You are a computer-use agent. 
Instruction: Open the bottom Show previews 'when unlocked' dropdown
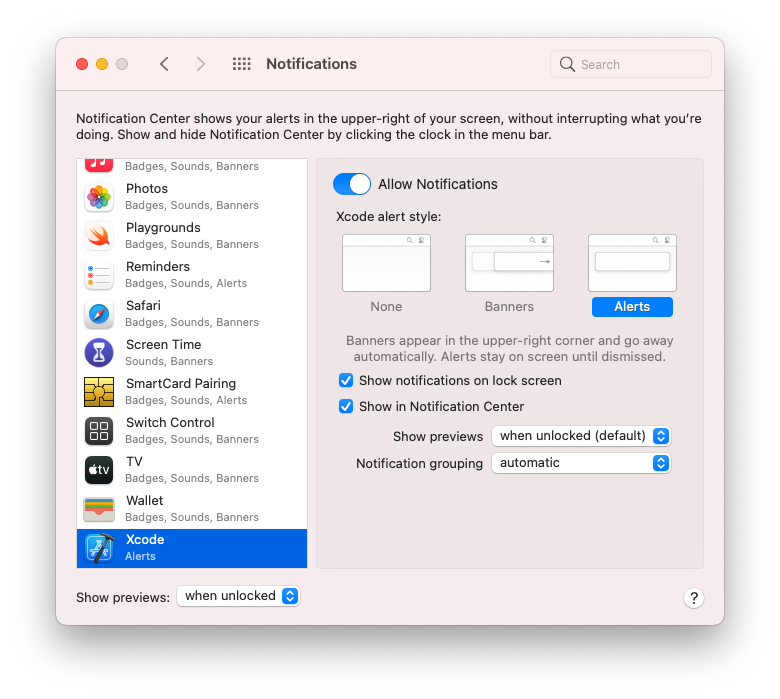[x=238, y=596]
